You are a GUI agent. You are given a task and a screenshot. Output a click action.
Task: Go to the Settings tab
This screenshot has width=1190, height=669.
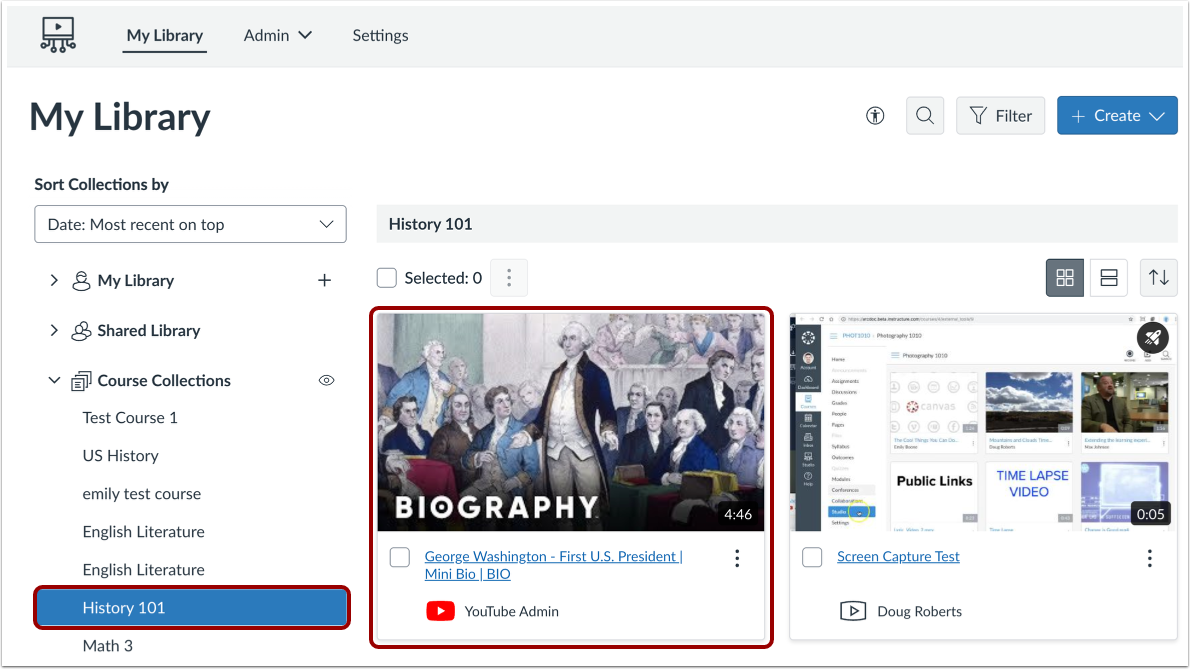coord(380,35)
